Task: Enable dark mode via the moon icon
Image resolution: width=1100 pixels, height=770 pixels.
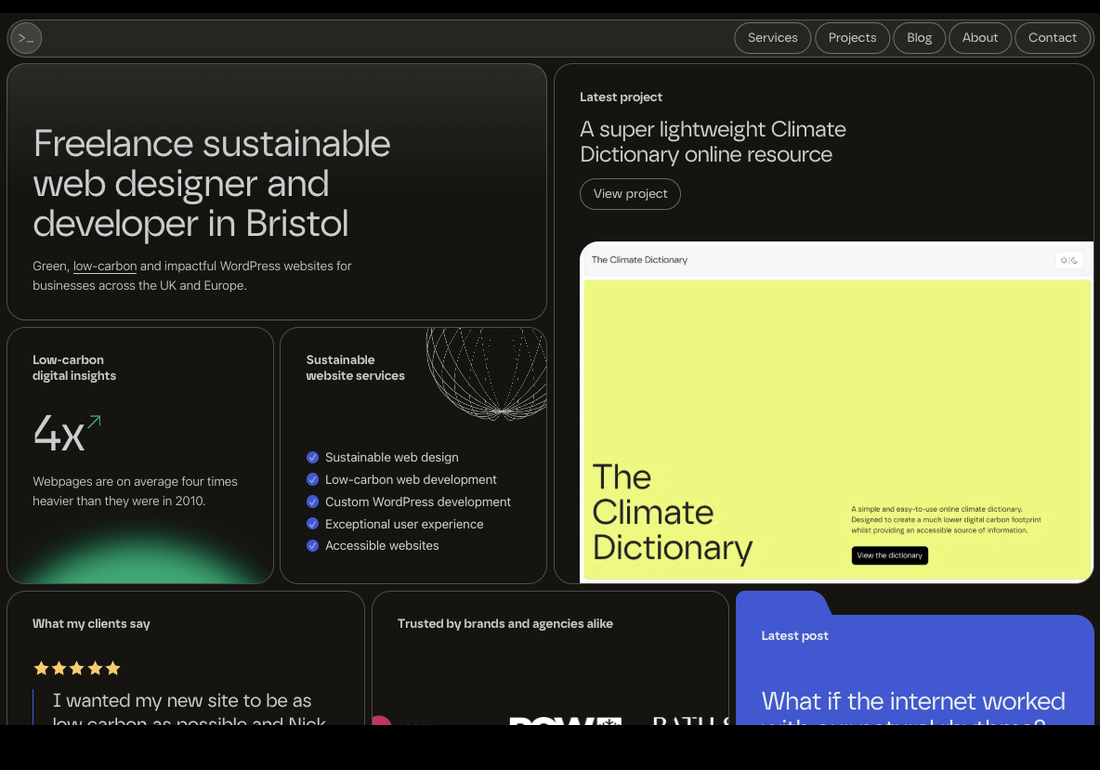Action: [x=1074, y=260]
